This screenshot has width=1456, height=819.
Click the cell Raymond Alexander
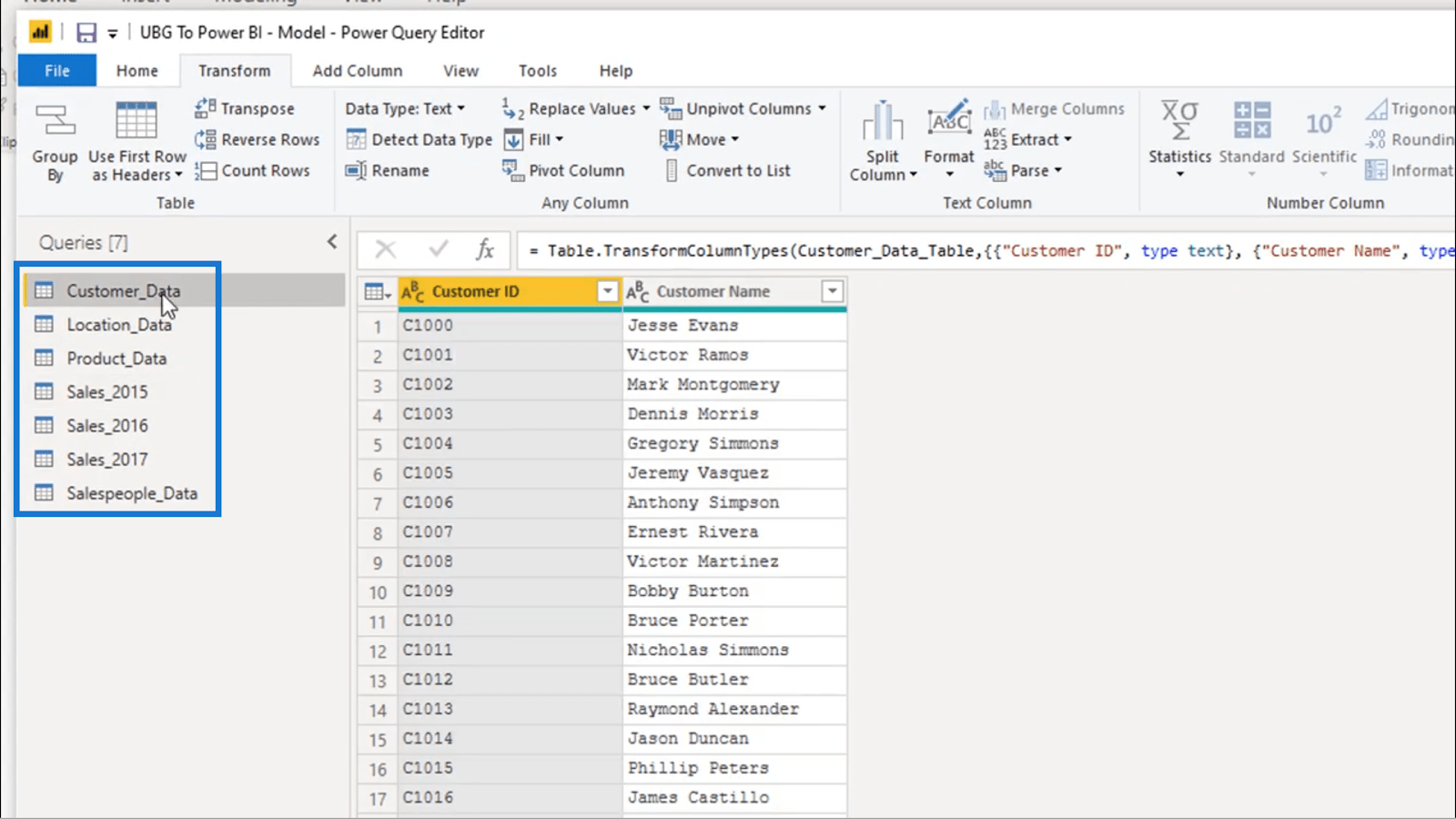[x=734, y=709]
